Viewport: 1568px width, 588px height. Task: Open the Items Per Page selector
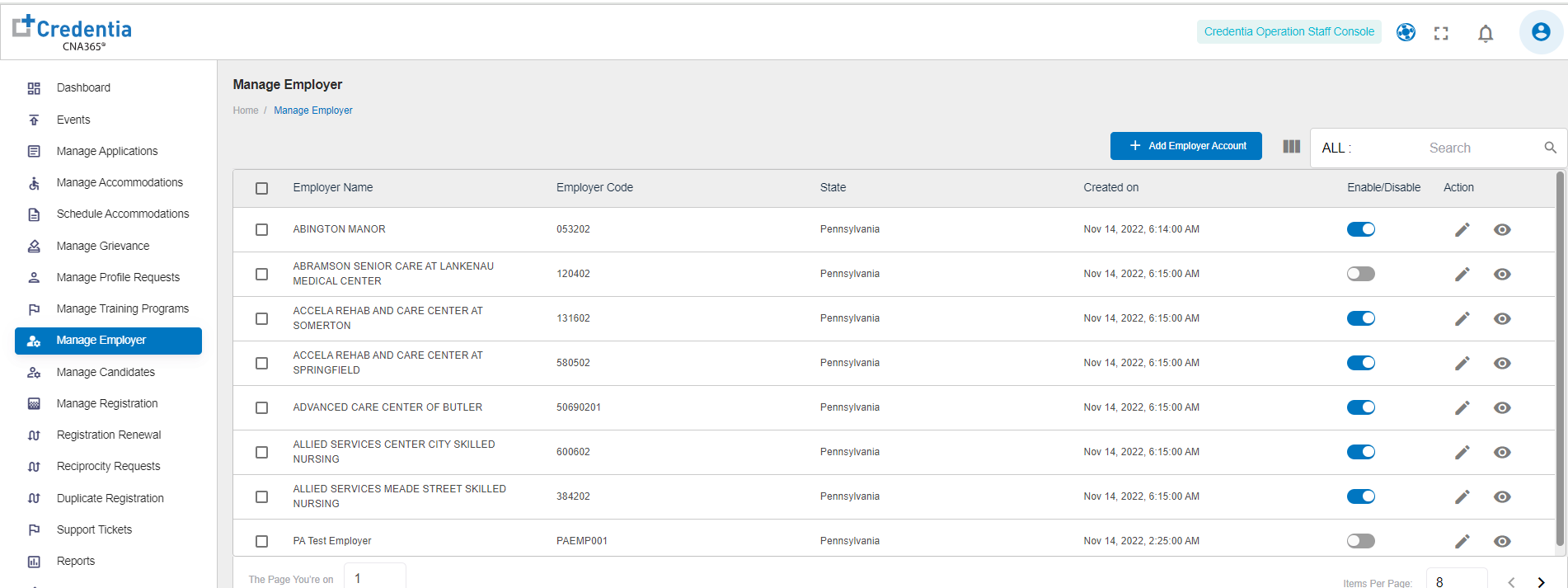point(1456,581)
